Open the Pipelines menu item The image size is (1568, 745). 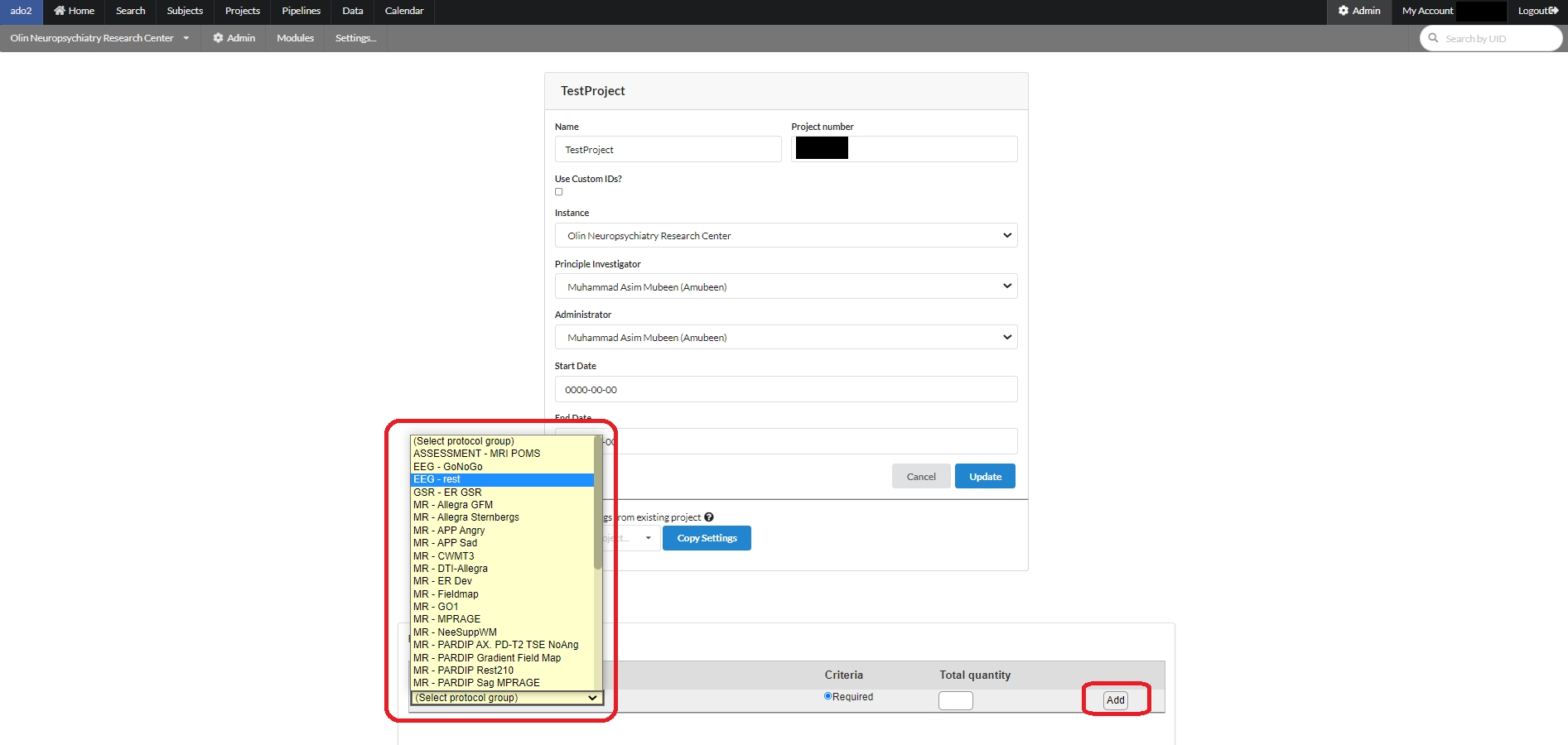301,11
